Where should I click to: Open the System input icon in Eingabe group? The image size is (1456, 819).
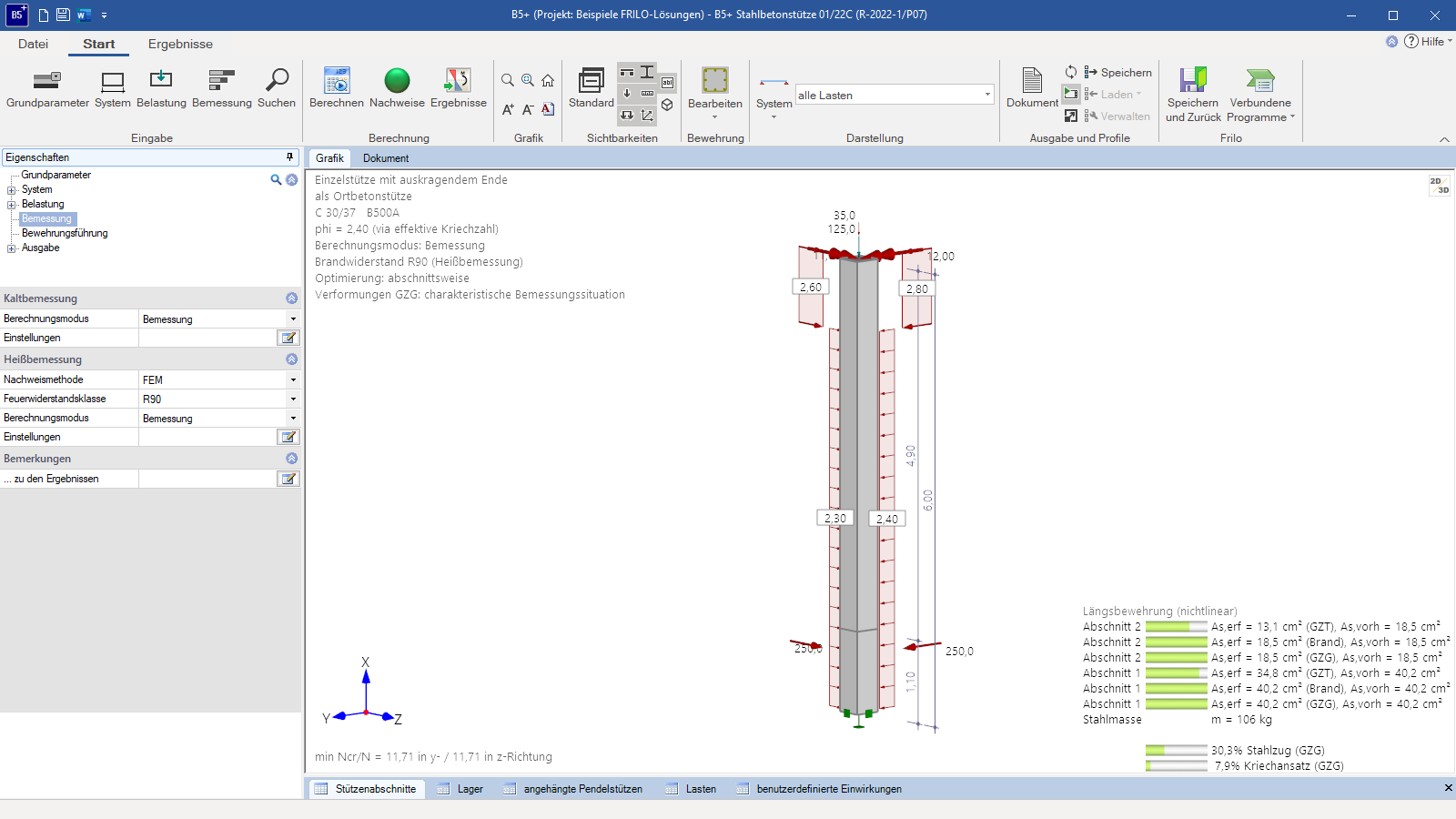pyautogui.click(x=113, y=88)
